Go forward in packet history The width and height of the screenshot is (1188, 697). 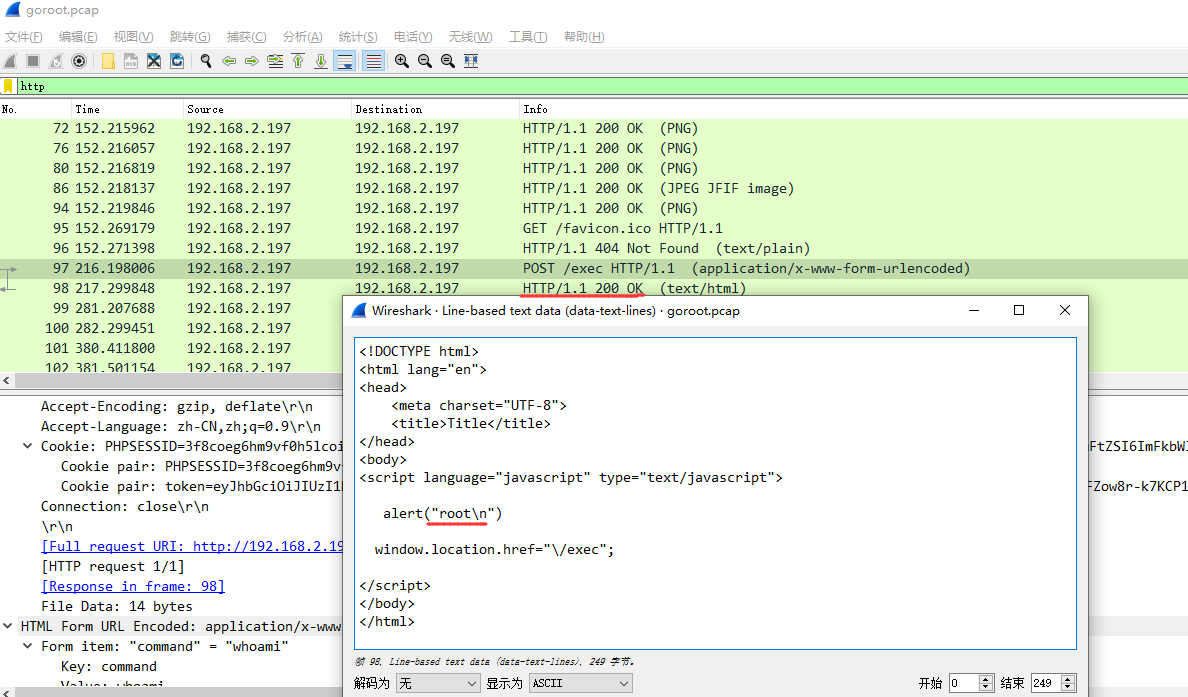click(x=252, y=61)
